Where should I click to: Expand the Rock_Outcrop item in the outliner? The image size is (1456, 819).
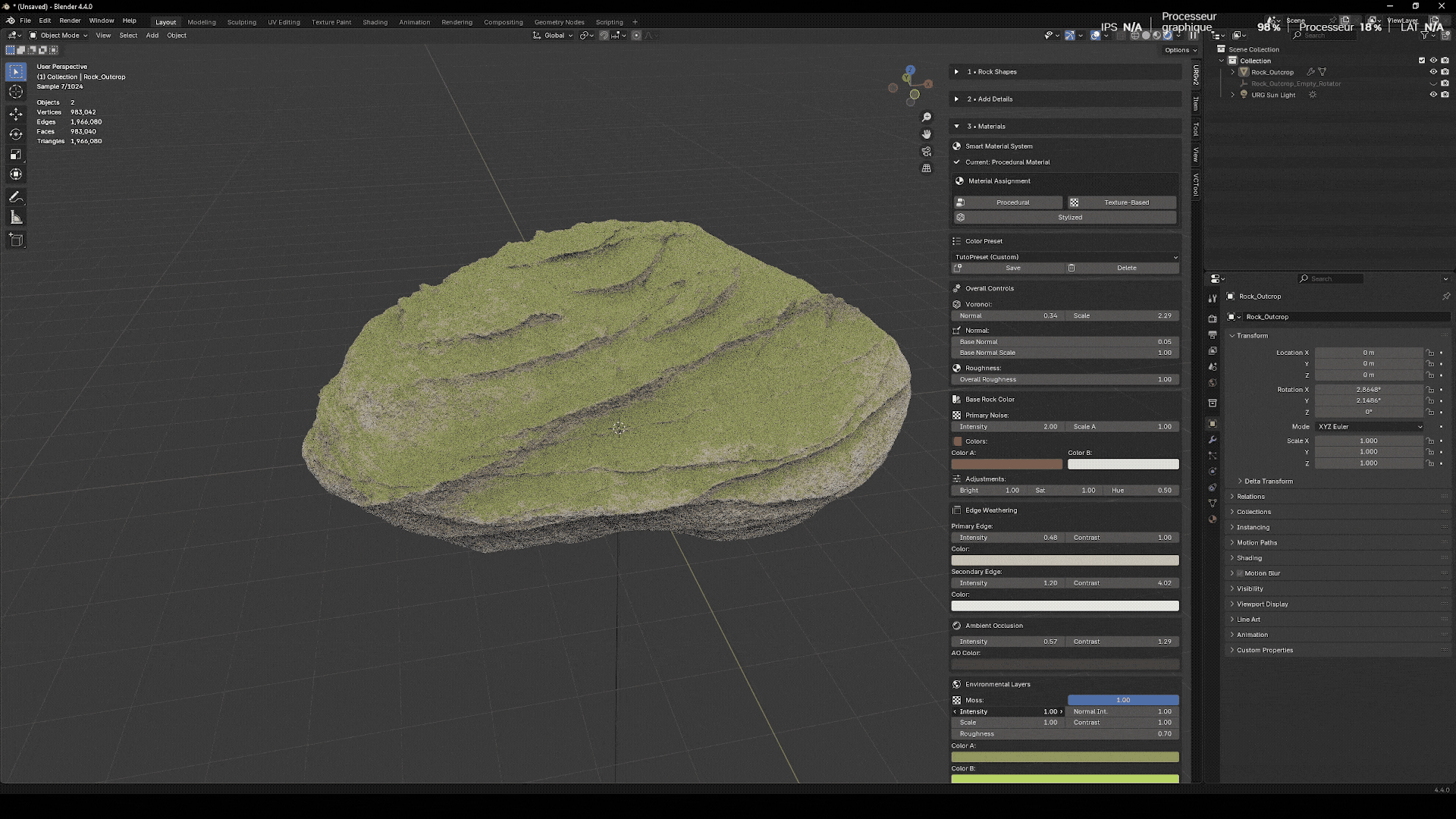point(1233,72)
